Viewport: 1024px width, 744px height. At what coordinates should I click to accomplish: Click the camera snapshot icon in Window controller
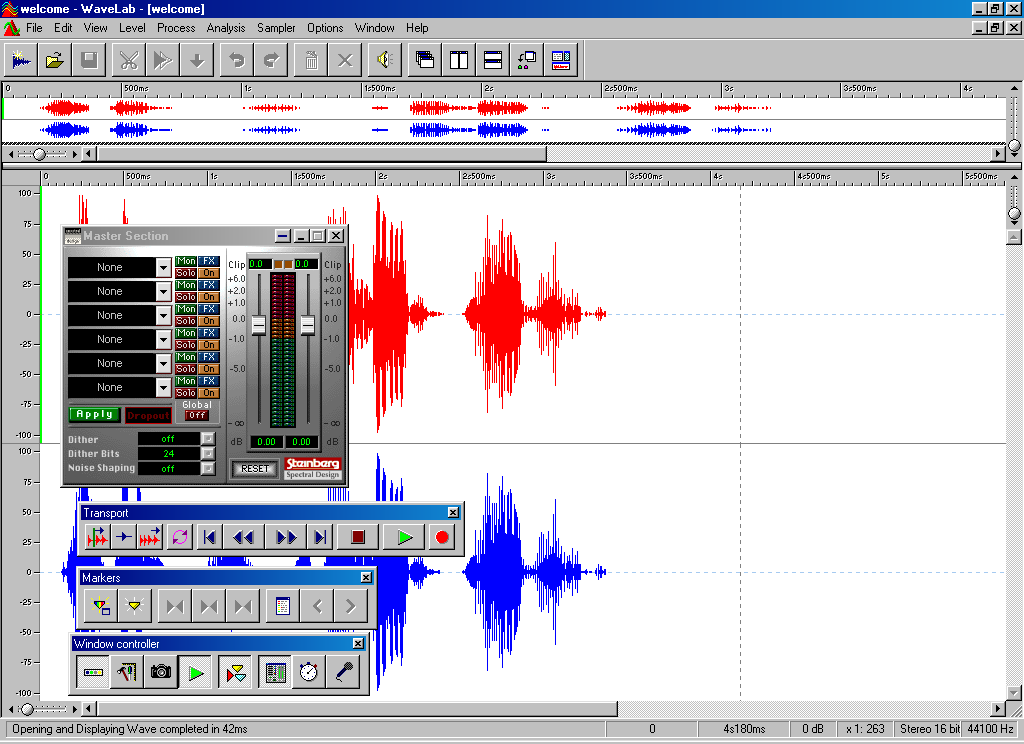(x=160, y=672)
